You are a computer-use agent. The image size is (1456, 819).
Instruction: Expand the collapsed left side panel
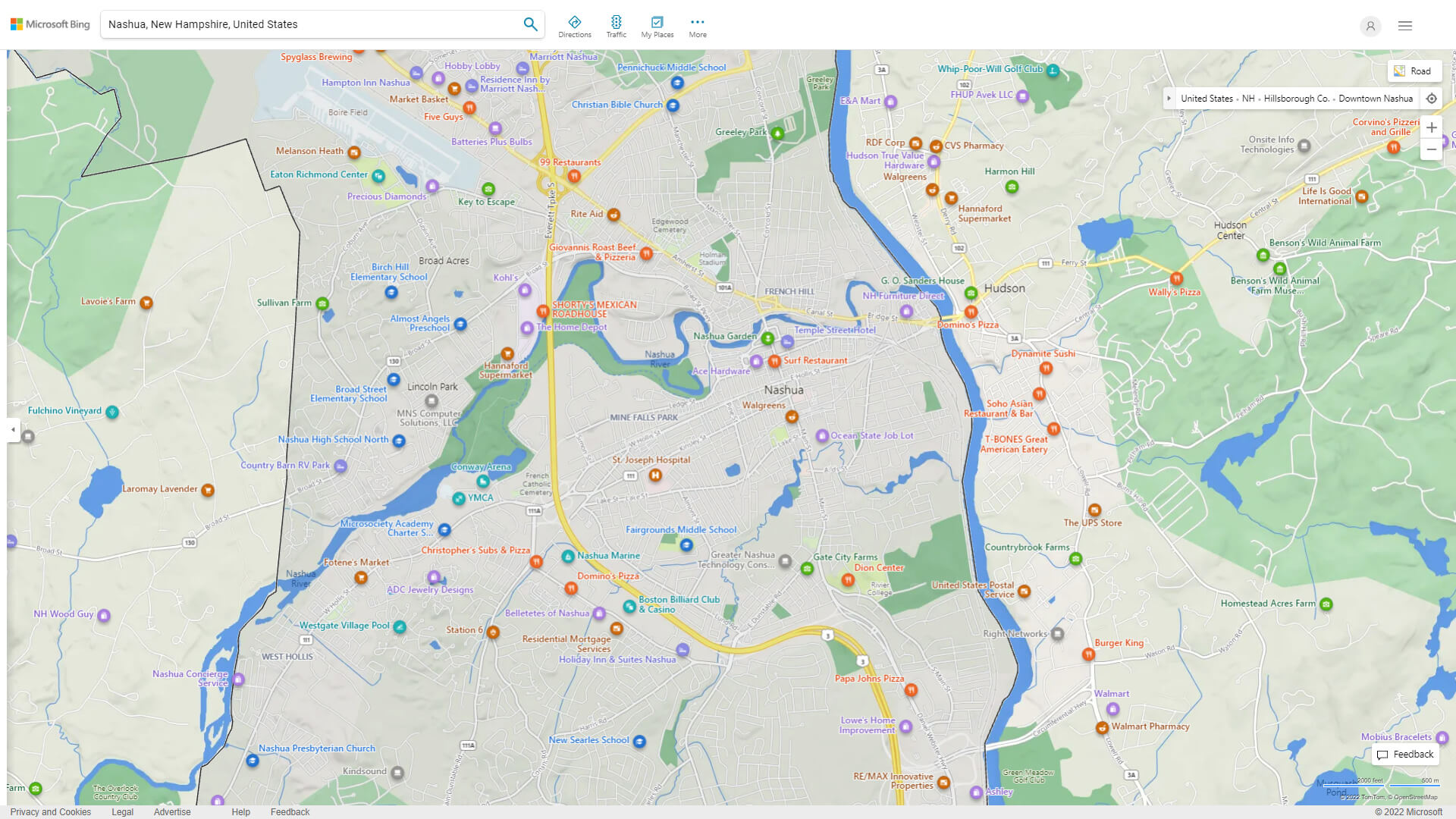pos(13,429)
